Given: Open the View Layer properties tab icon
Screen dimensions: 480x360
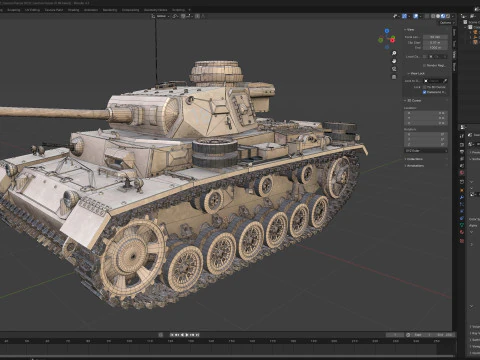Looking at the screenshot, I should pyautogui.click(x=462, y=159).
